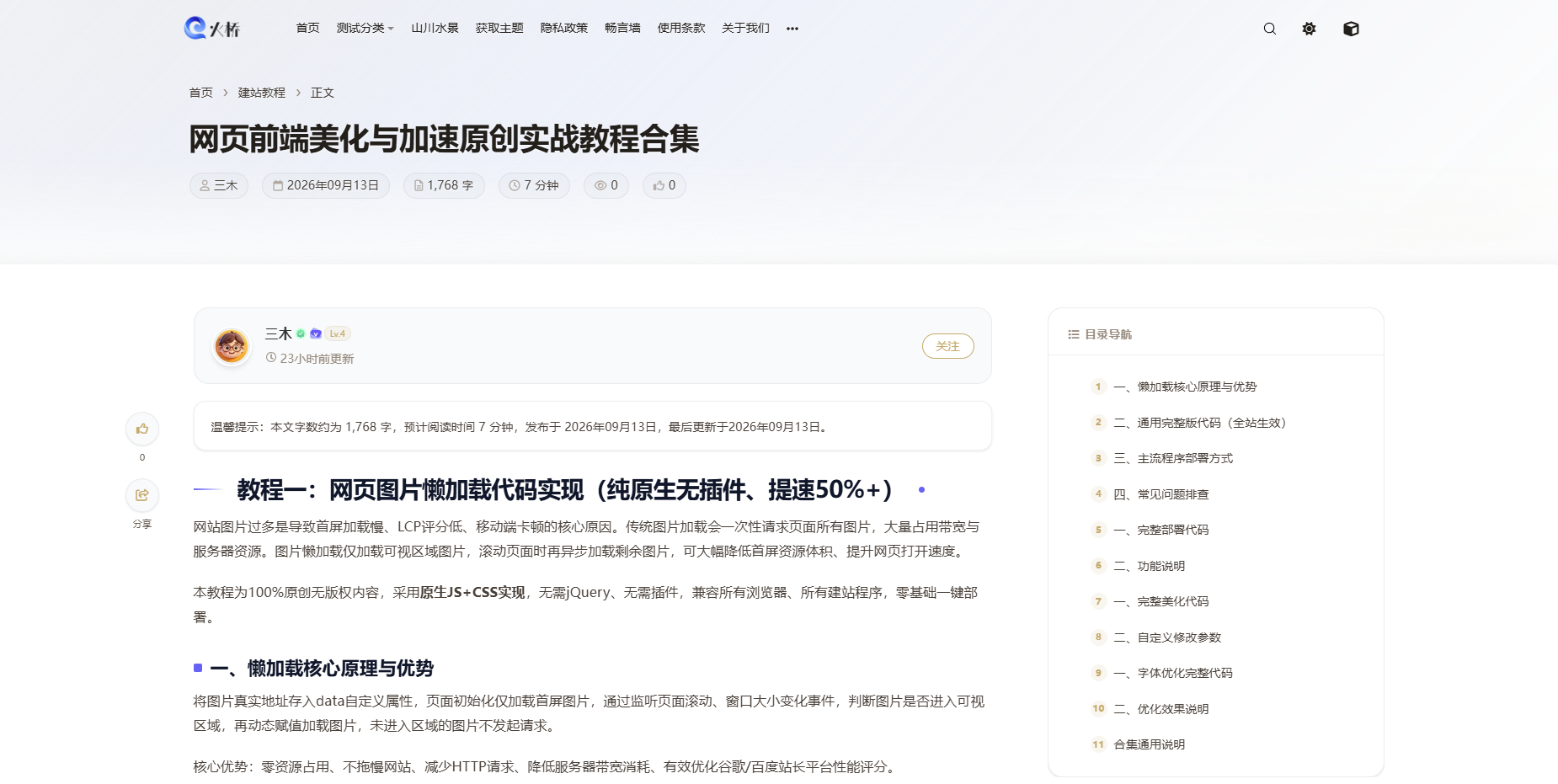Click the site logo 大桥
The width and height of the screenshot is (1558, 784).
[x=212, y=29]
